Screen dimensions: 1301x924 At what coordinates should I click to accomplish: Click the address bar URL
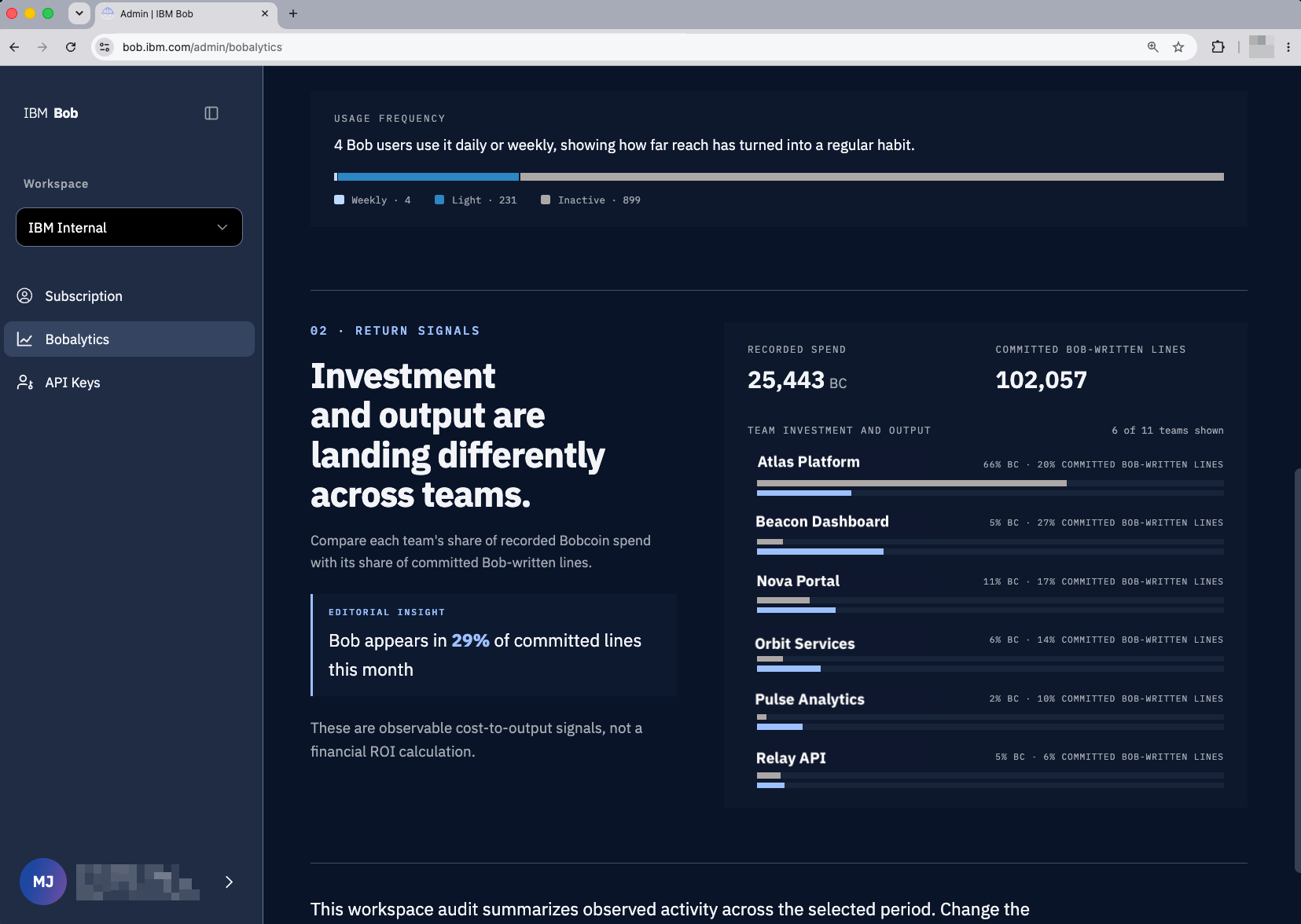(x=202, y=47)
